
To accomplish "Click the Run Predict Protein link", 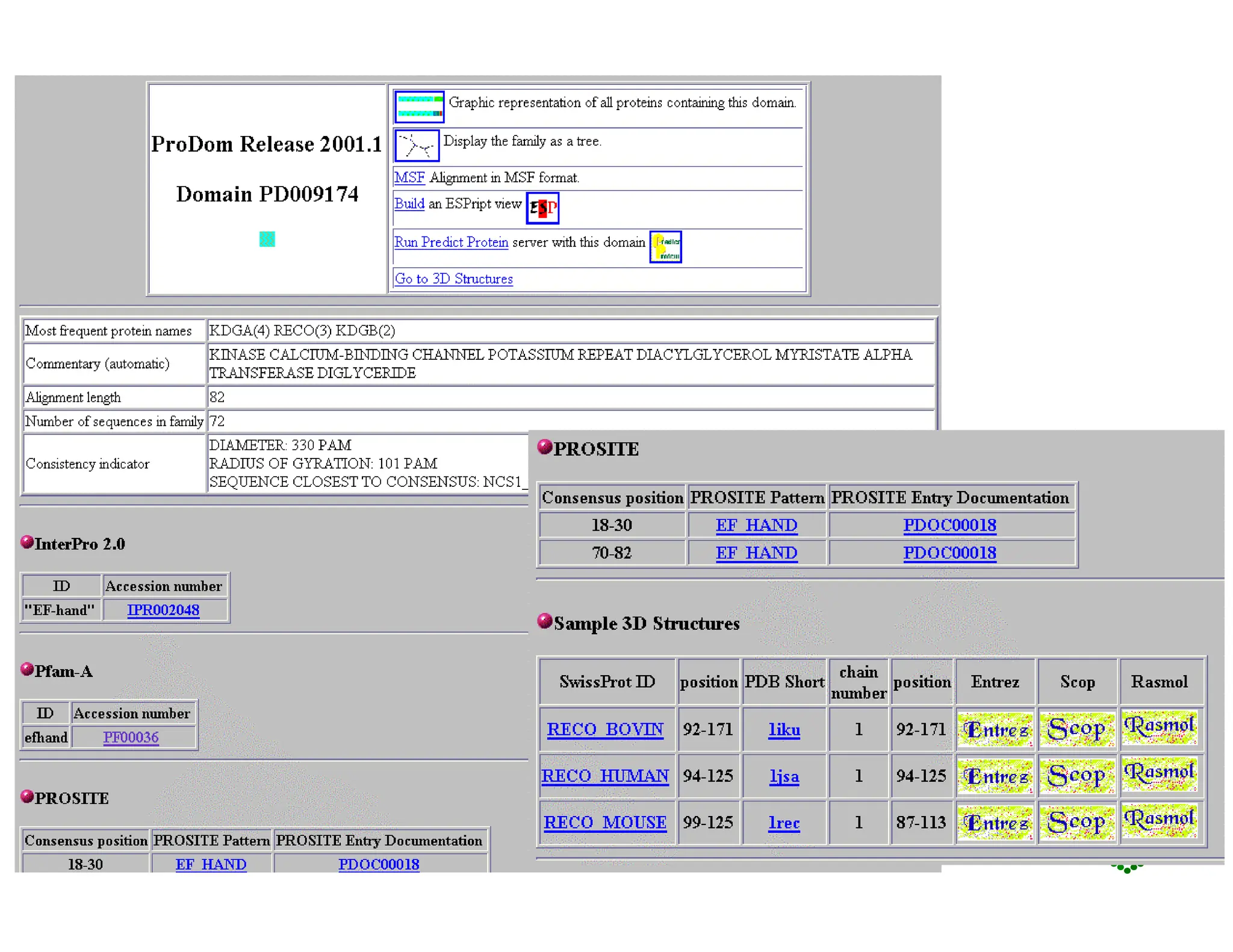I will pyautogui.click(x=451, y=242).
